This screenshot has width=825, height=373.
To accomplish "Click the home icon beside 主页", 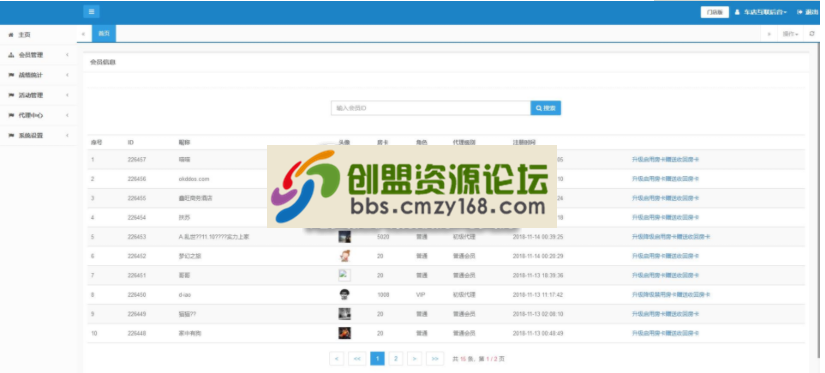I will coord(11,35).
